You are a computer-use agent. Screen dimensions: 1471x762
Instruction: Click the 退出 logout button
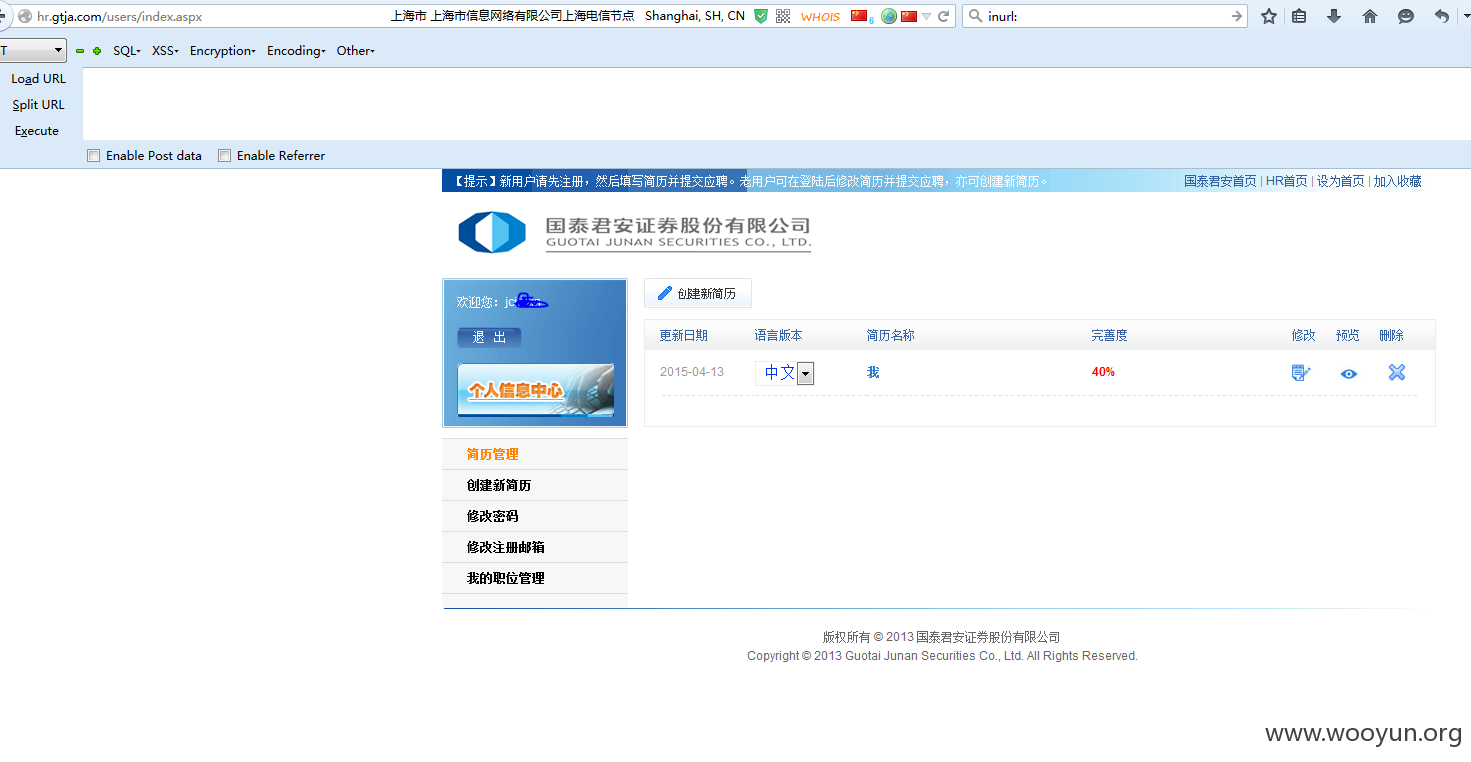point(489,337)
